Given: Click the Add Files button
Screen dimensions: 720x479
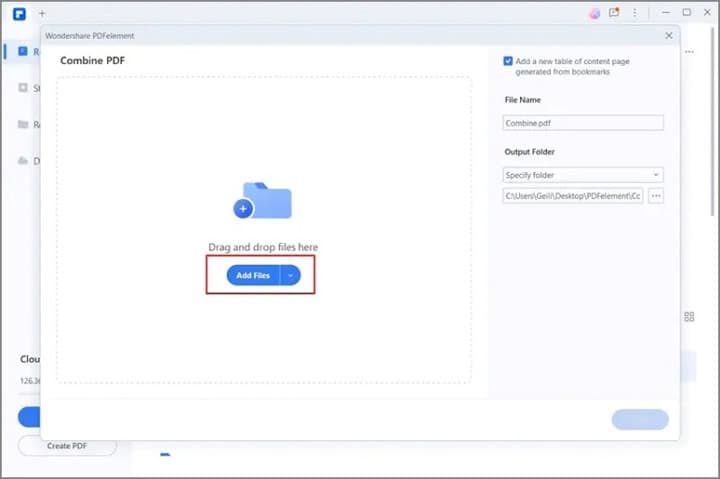Looking at the screenshot, I should (253, 275).
